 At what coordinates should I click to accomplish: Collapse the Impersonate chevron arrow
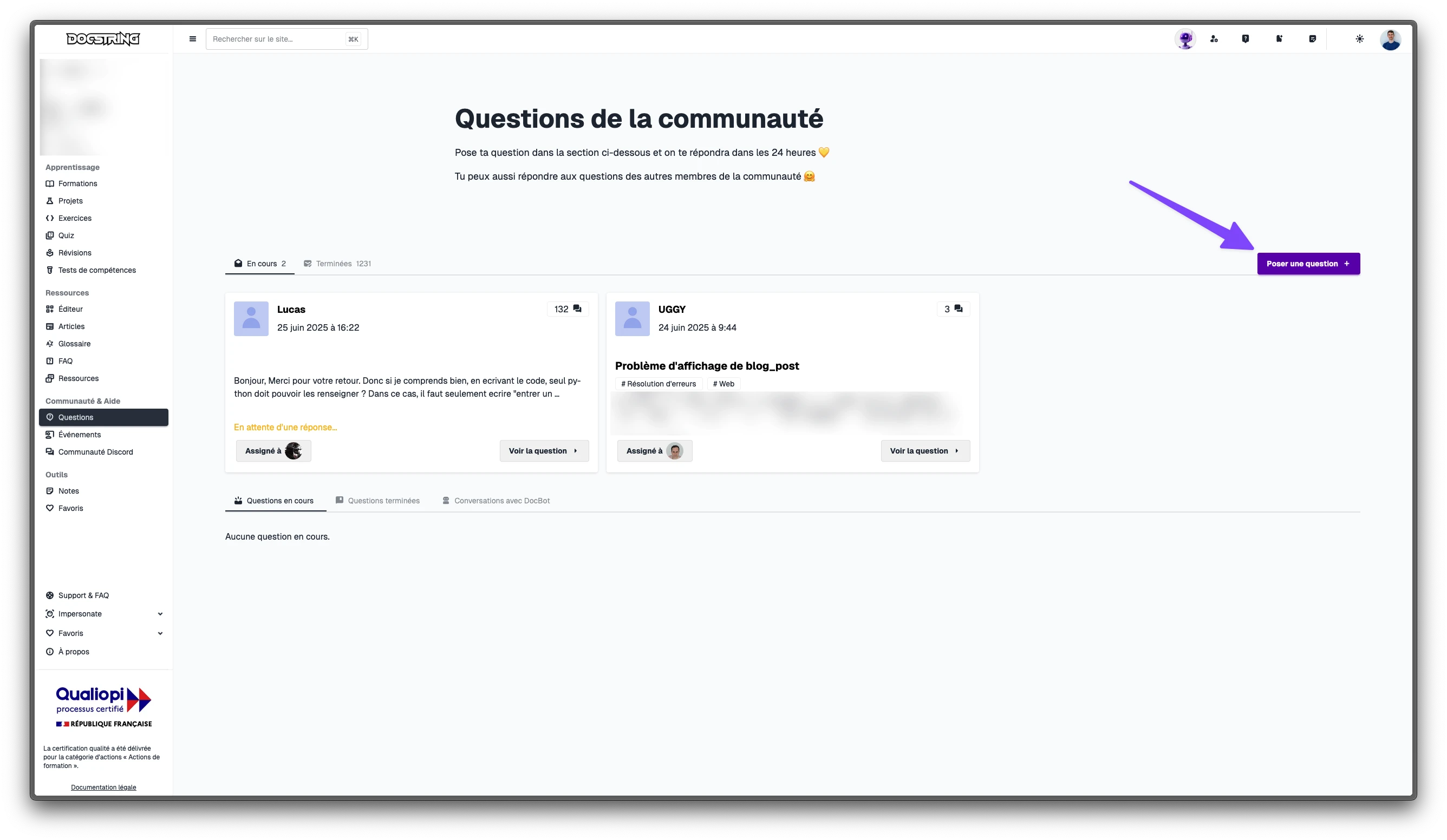click(x=160, y=613)
